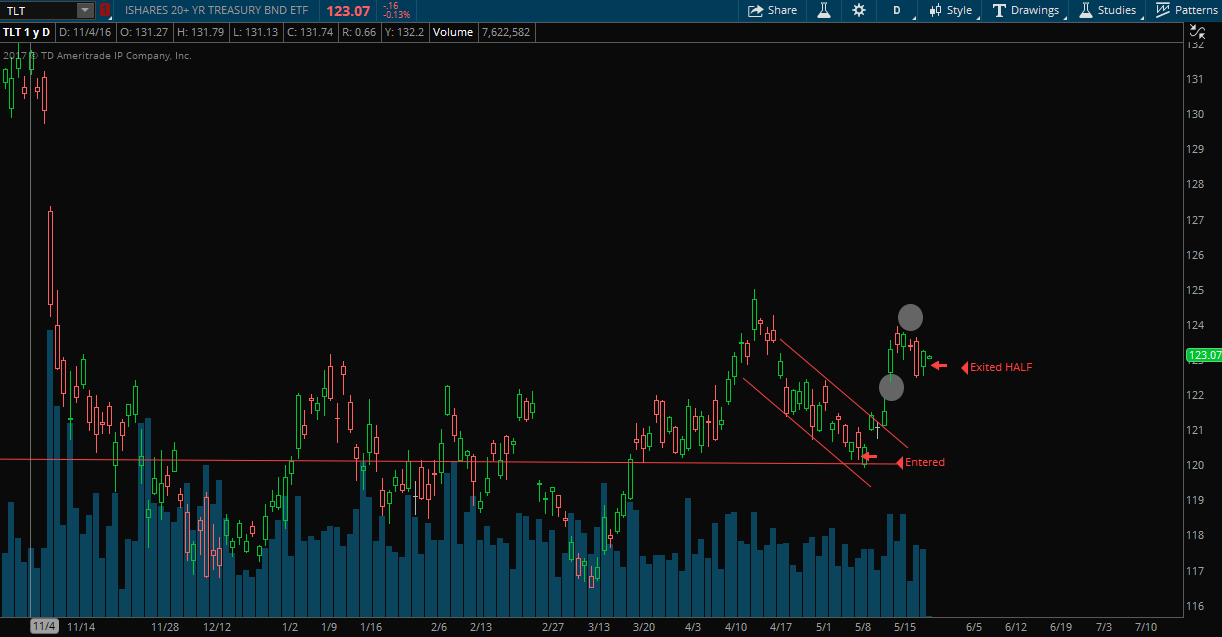Click the green 123.07 price axis tag
Viewport: 1222px width, 637px height.
(1203, 355)
